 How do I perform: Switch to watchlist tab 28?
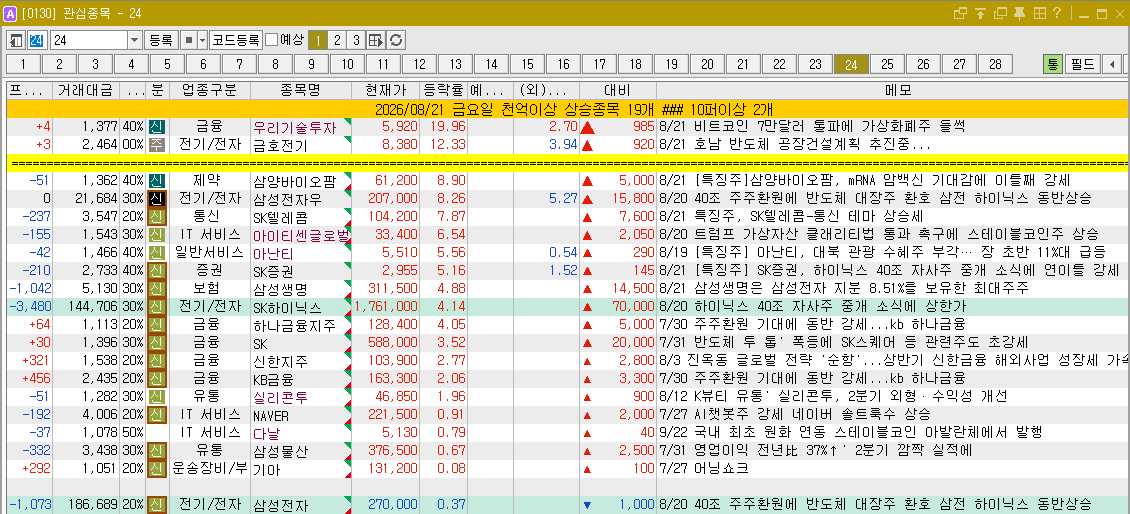995,64
